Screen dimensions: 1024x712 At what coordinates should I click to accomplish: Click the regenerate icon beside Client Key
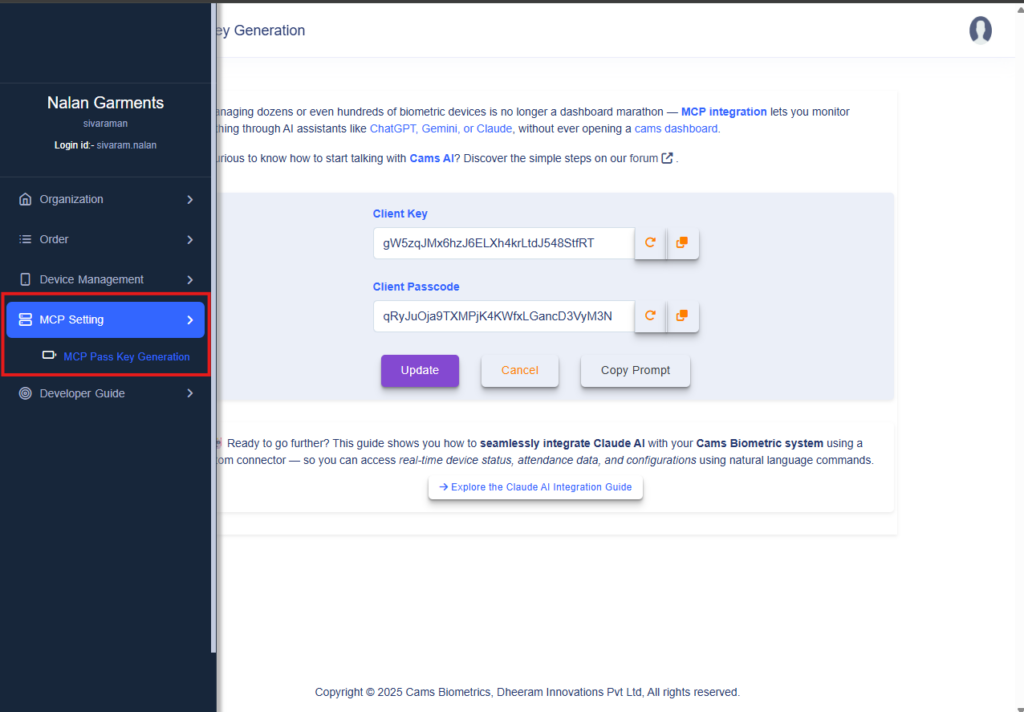point(650,243)
